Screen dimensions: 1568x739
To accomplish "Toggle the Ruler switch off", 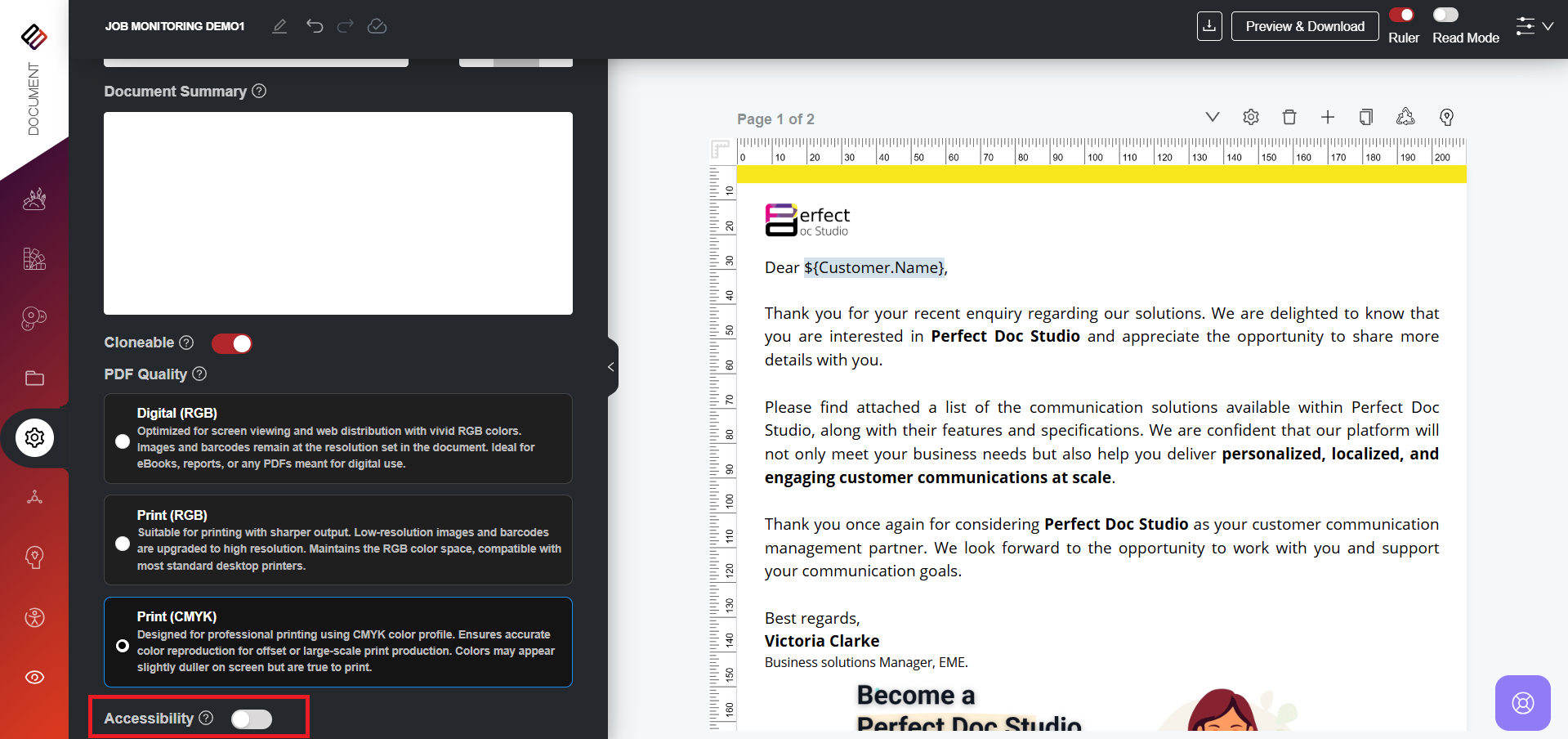I will [1402, 15].
